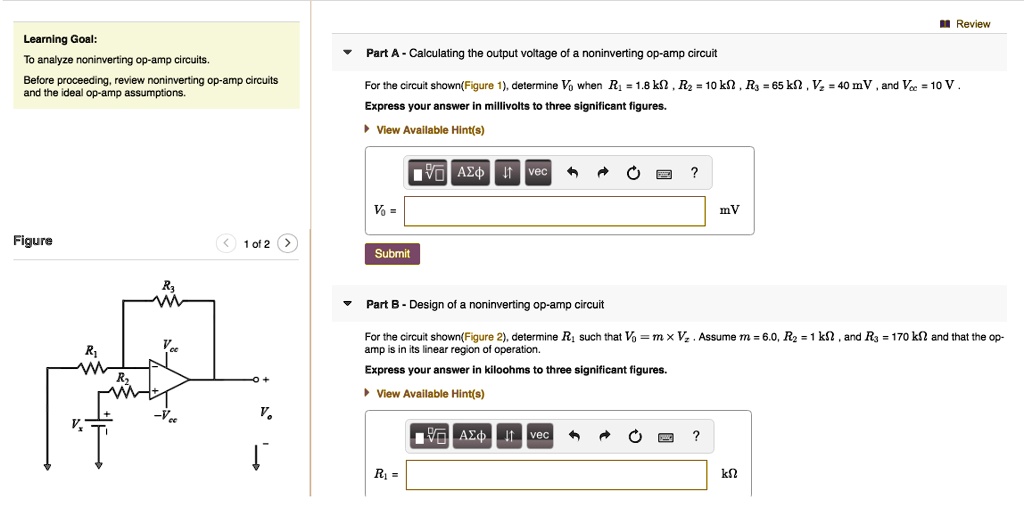The height and width of the screenshot is (508, 1024).
Task: Expand Part A View Available Hint(s)
Action: (x=429, y=130)
